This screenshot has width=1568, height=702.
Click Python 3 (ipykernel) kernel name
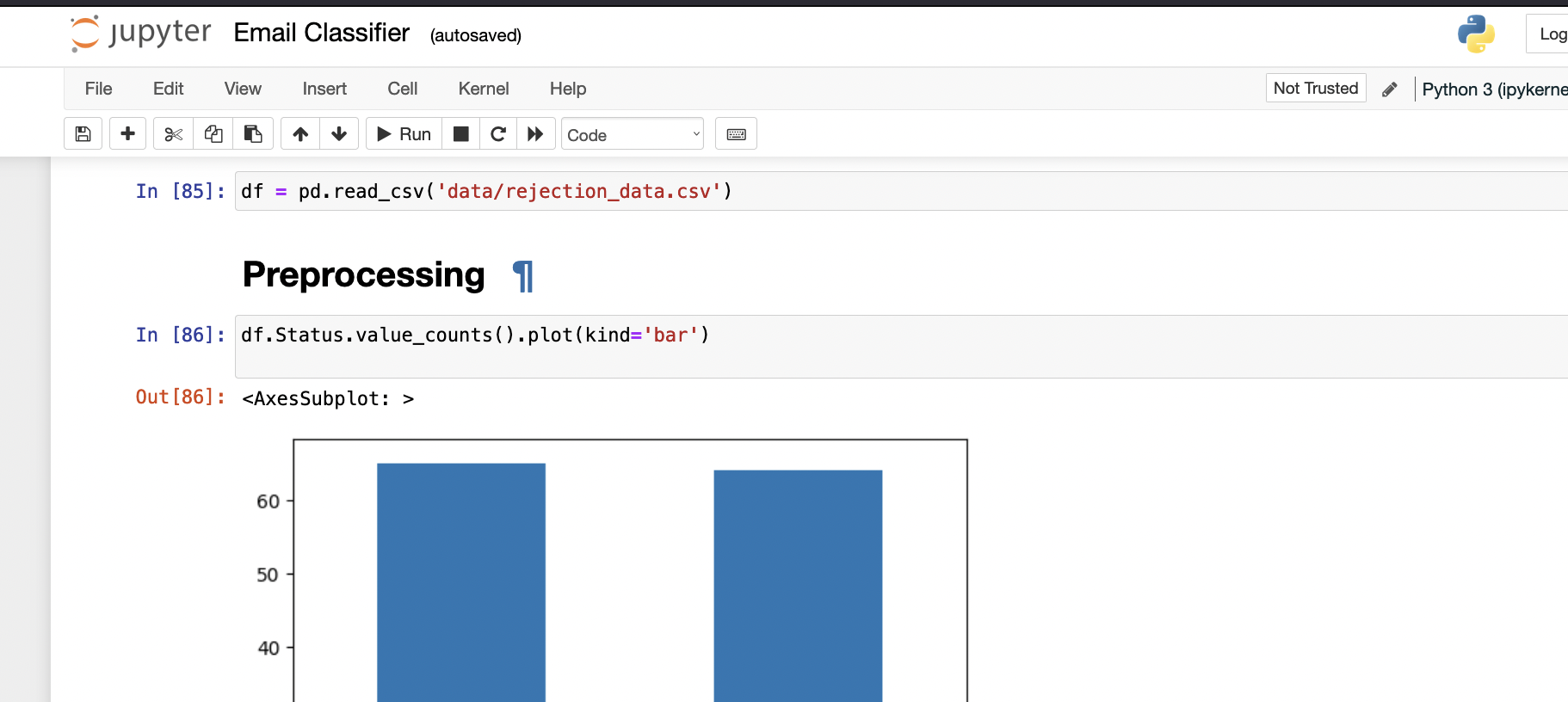(x=1495, y=89)
